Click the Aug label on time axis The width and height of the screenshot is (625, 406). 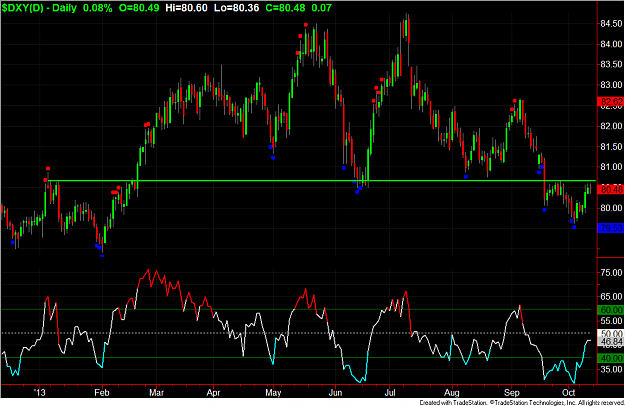click(x=452, y=392)
